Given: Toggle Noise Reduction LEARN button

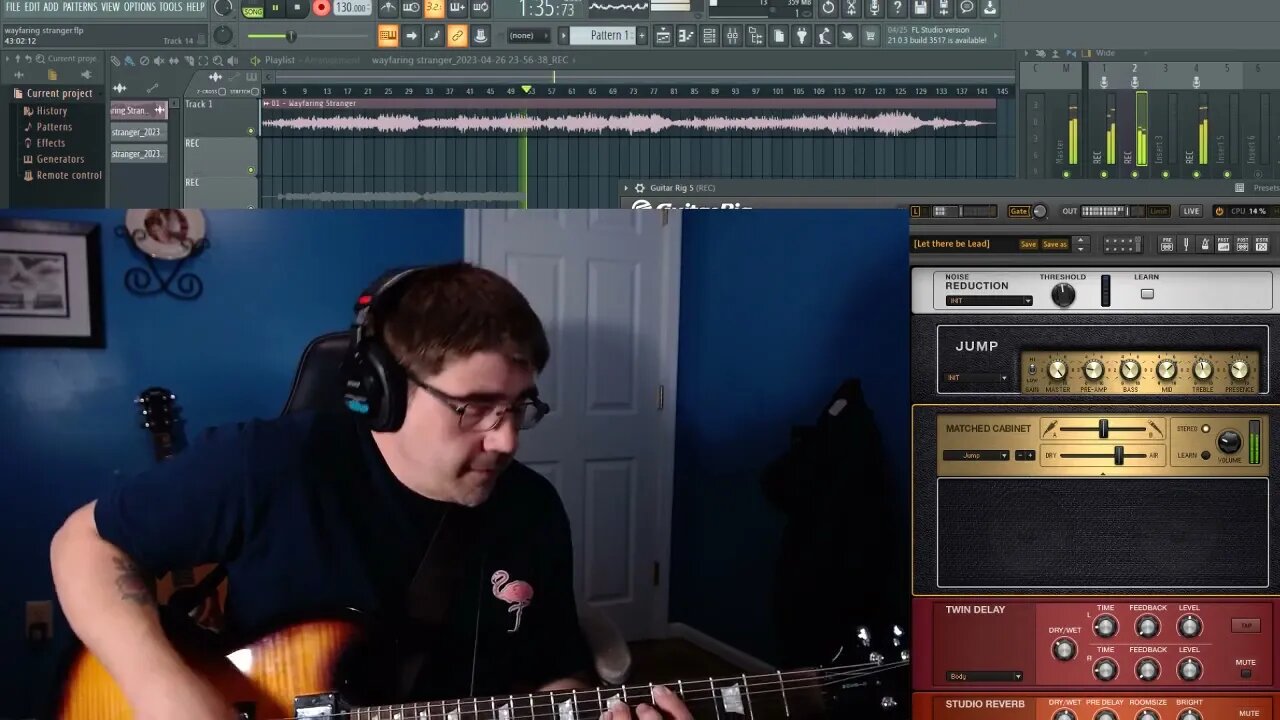Looking at the screenshot, I should pos(1147,294).
